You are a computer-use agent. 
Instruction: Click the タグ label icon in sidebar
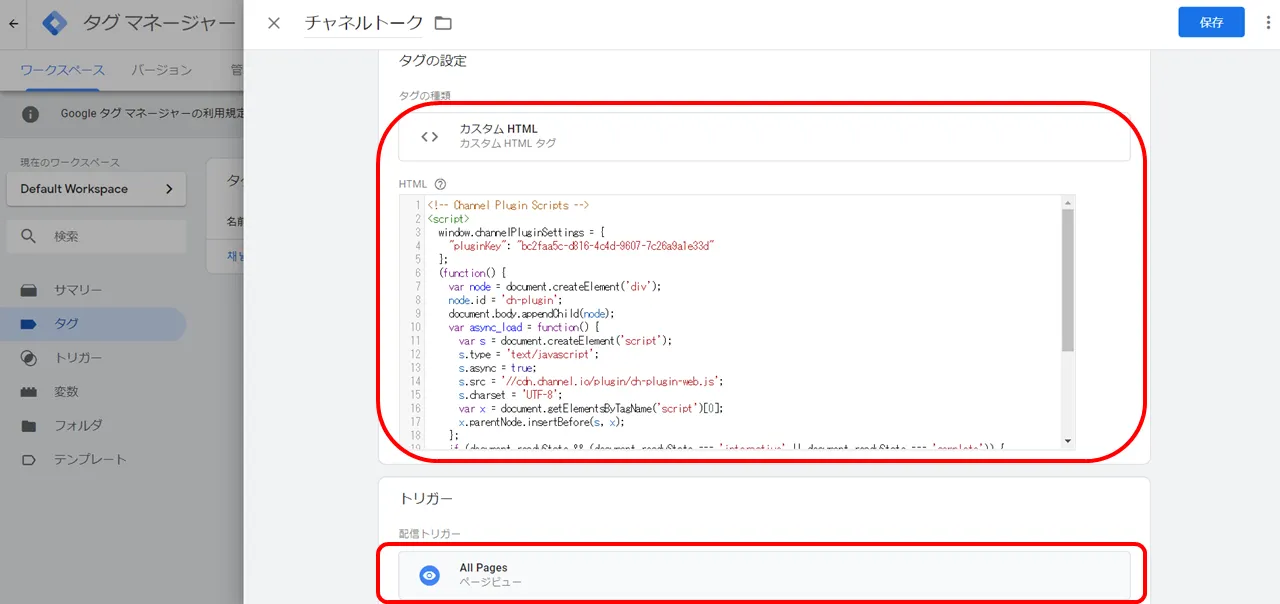[x=29, y=324]
